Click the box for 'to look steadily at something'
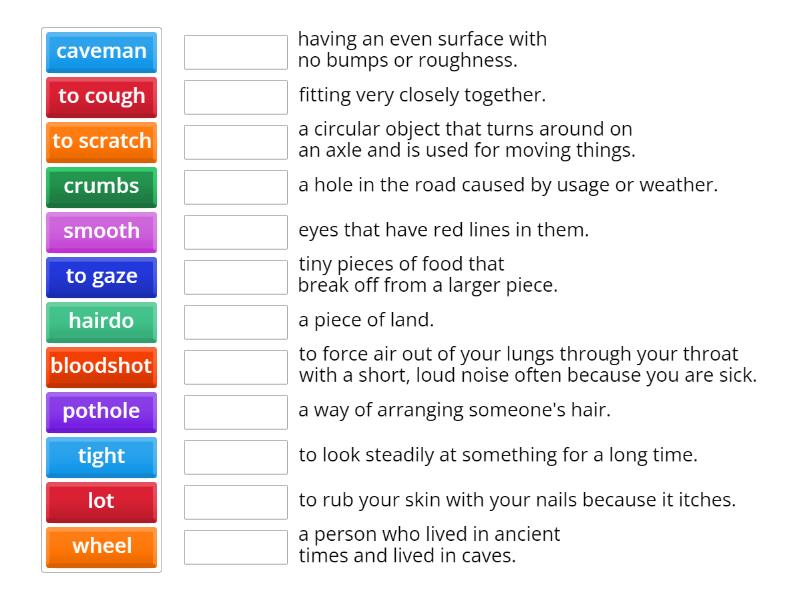This screenshot has width=800, height=600. pyautogui.click(x=235, y=457)
